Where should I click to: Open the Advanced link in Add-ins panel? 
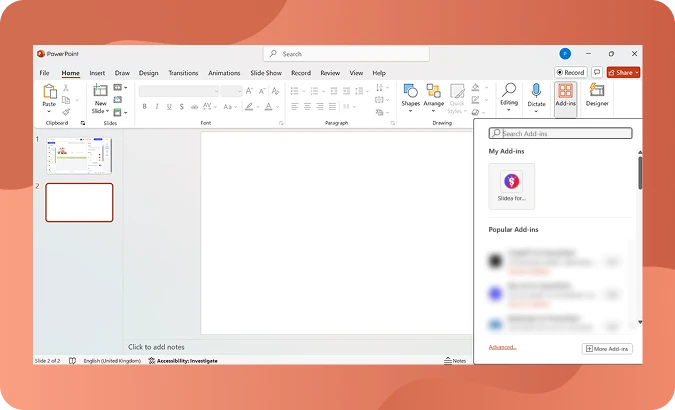coord(502,347)
